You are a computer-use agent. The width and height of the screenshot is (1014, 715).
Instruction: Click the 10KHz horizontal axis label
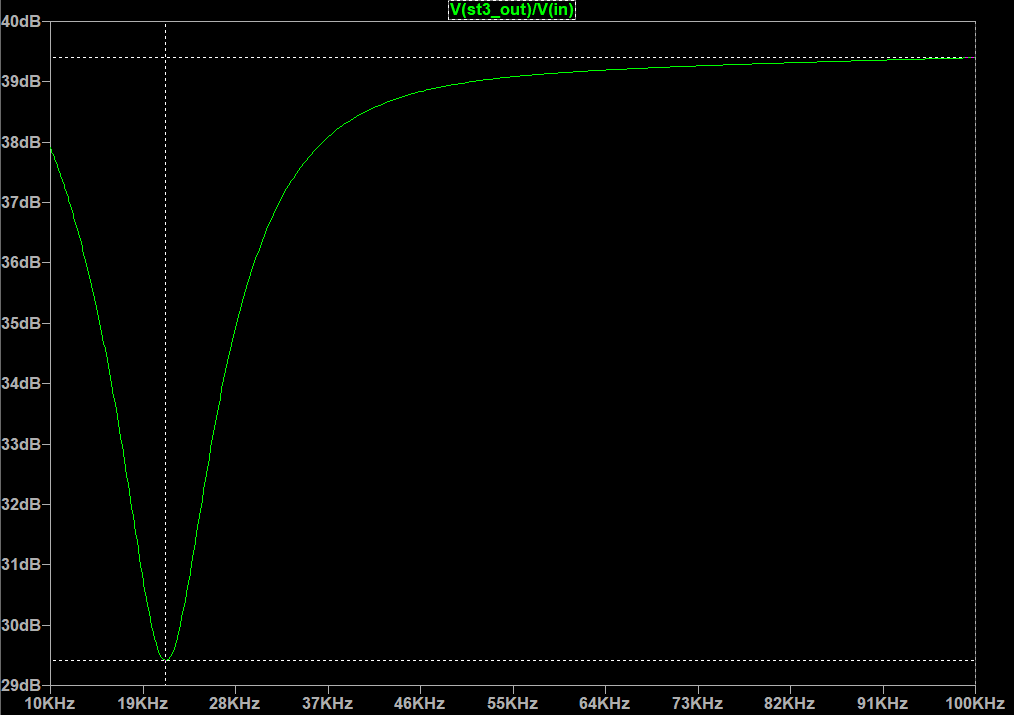[x=50, y=704]
